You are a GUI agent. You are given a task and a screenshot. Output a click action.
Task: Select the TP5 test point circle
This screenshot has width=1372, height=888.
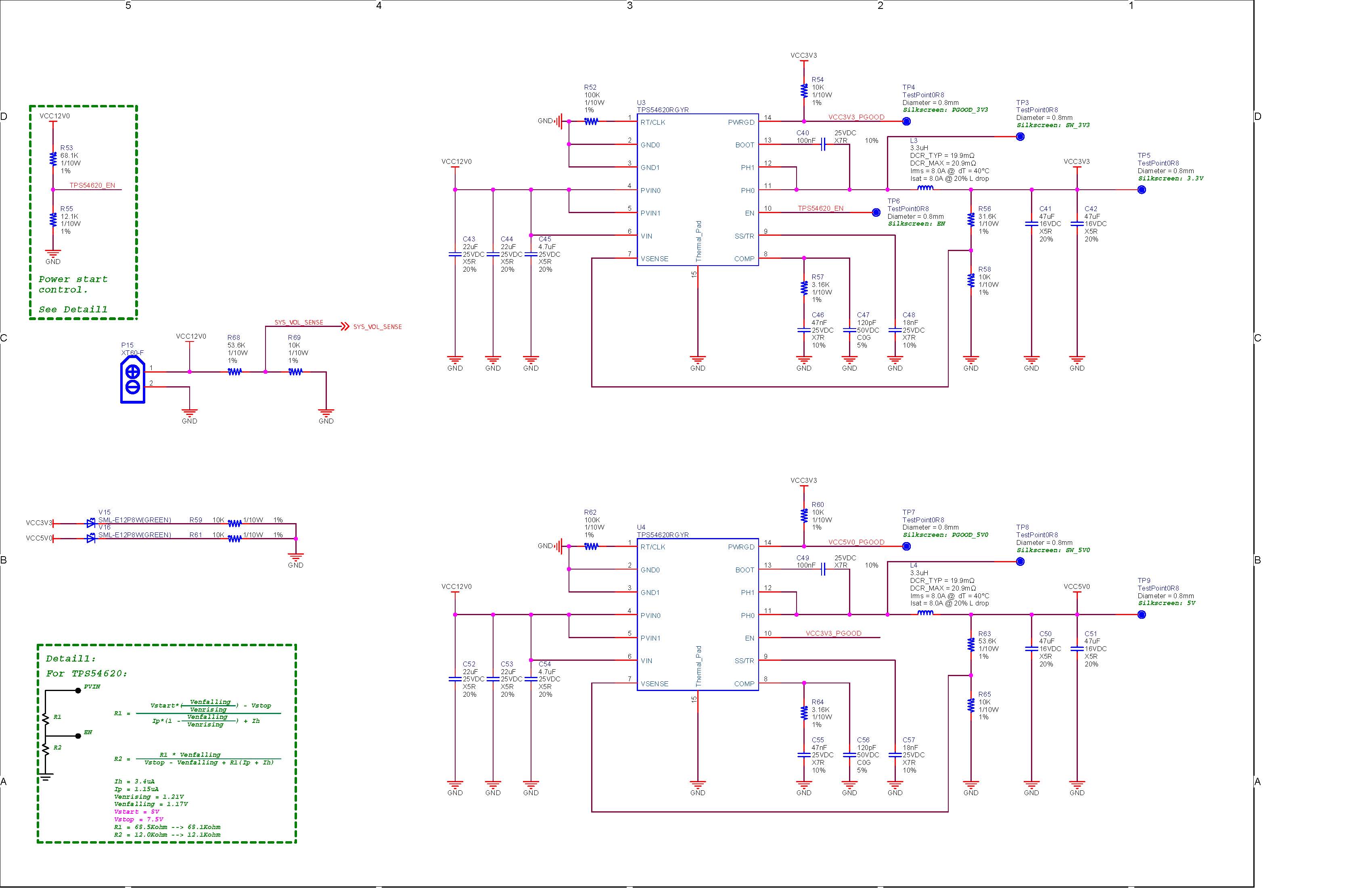pyautogui.click(x=1142, y=190)
